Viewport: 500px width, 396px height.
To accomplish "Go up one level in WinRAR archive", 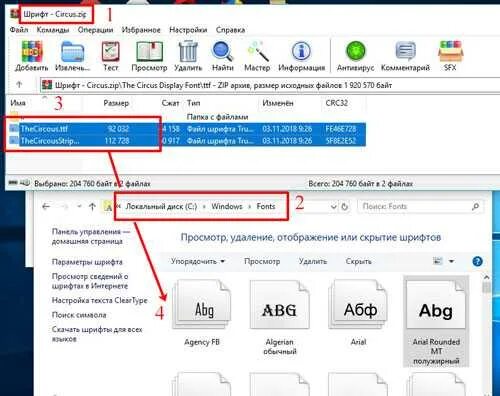I will (19, 85).
